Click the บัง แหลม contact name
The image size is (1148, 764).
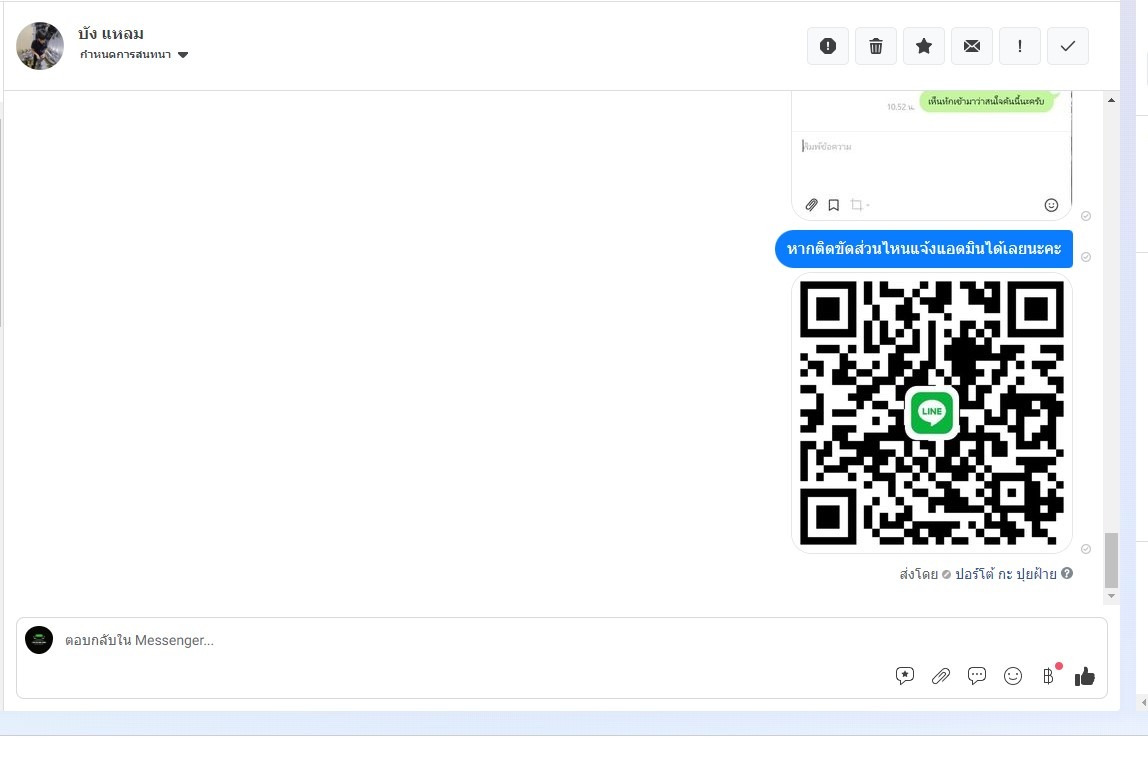111,34
